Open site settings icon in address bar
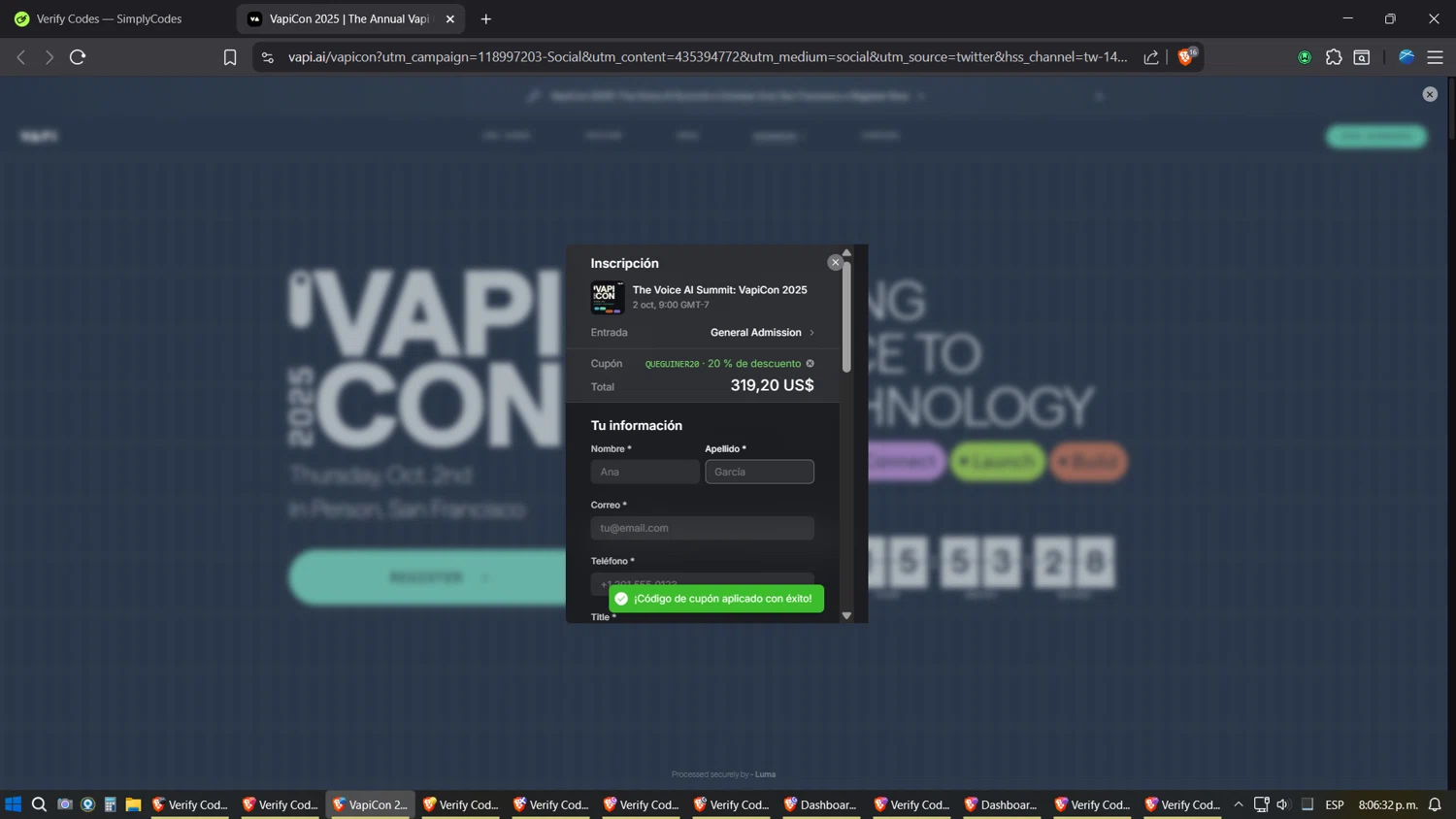 (x=268, y=57)
